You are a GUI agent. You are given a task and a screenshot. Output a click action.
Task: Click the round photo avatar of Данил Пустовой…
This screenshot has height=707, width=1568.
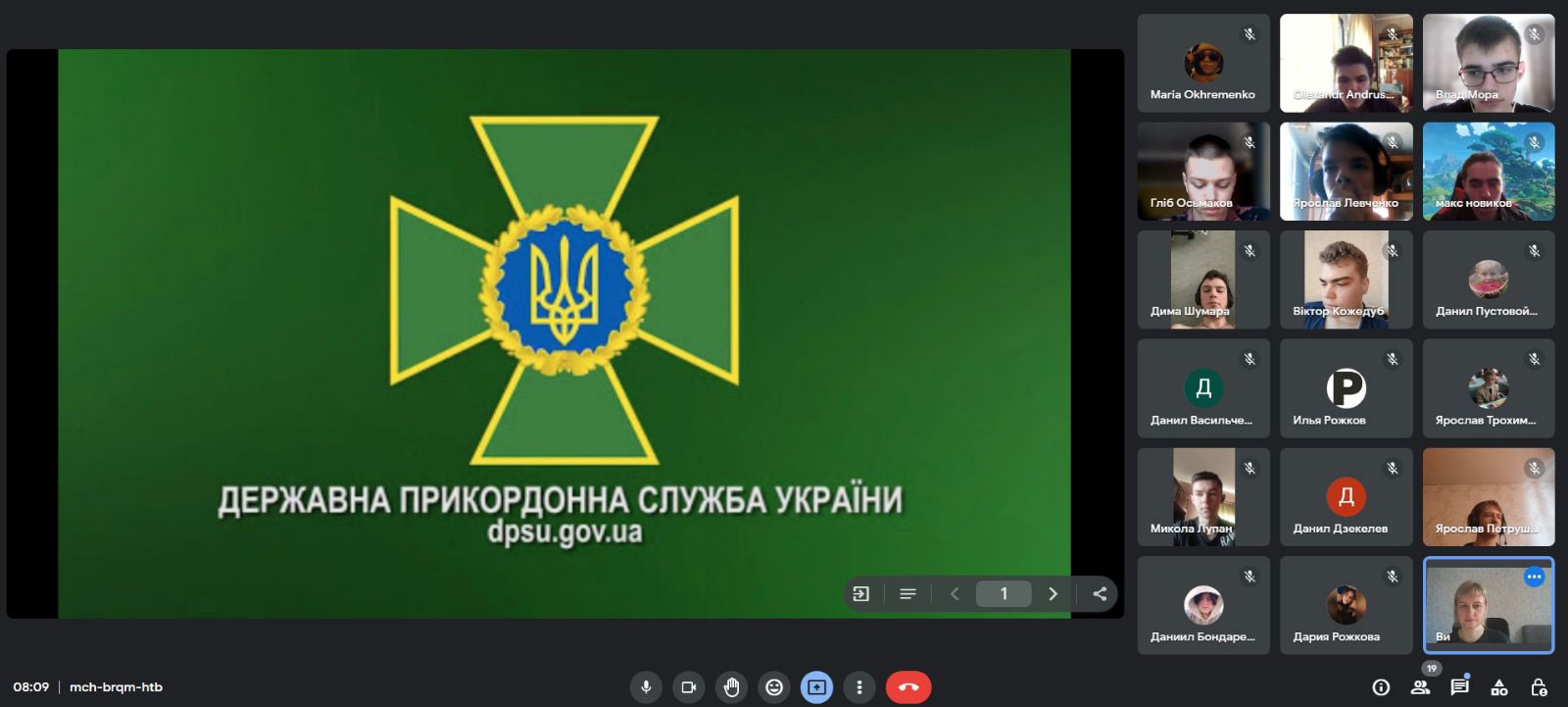coord(1489,279)
